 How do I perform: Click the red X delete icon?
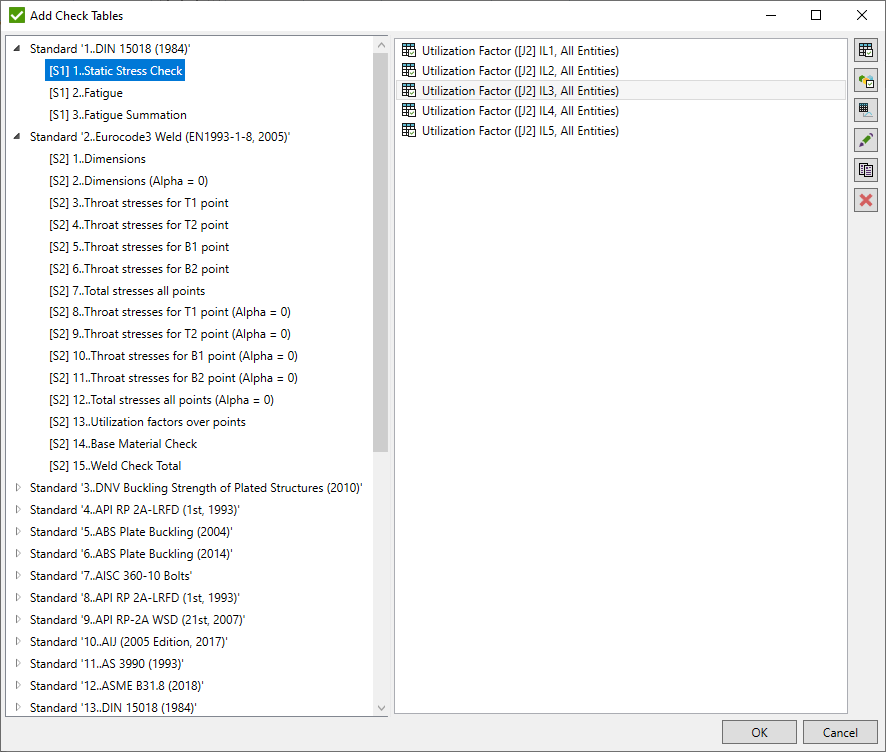coord(865,200)
